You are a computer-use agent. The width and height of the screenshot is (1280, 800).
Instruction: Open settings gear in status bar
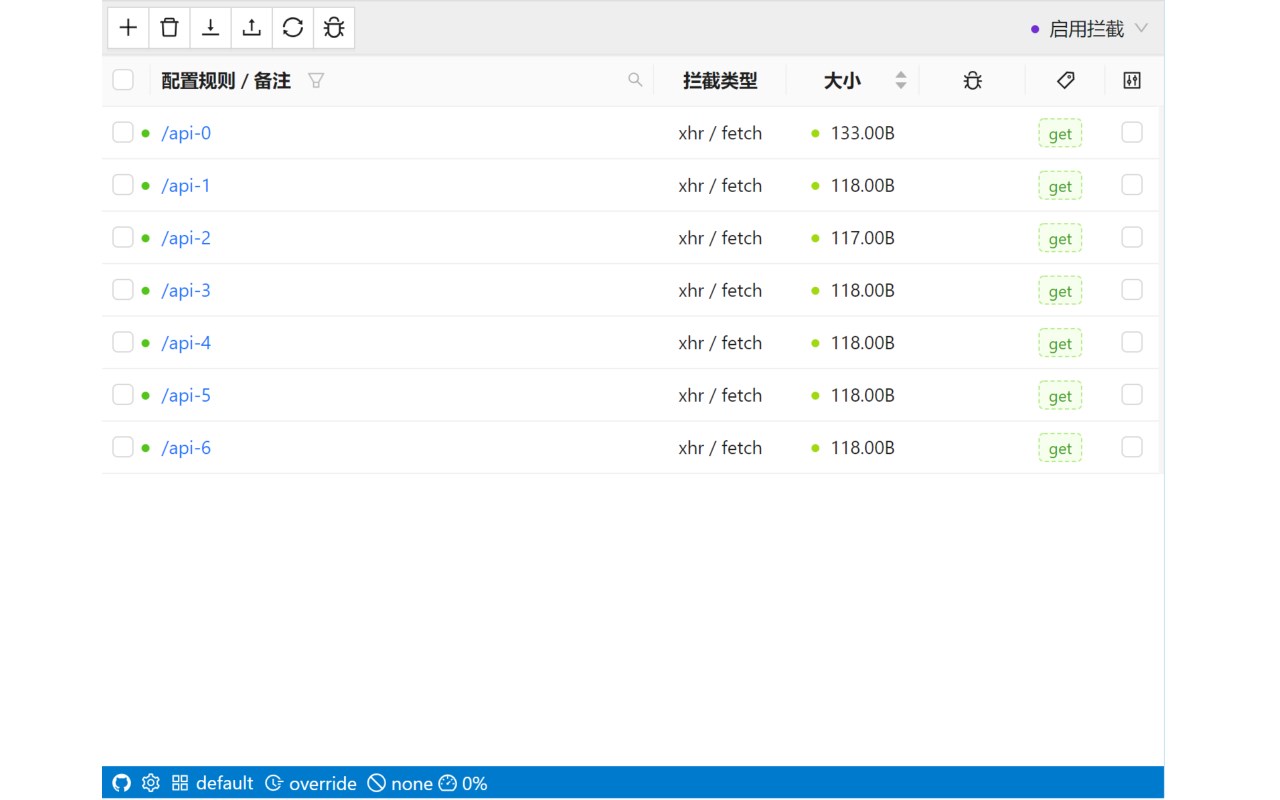coord(151,783)
